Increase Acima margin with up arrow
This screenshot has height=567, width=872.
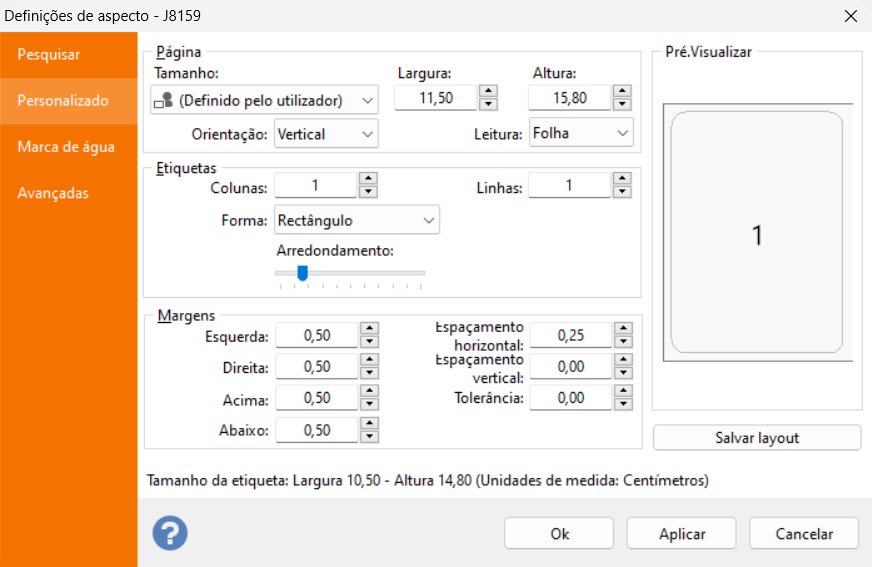pos(369,391)
